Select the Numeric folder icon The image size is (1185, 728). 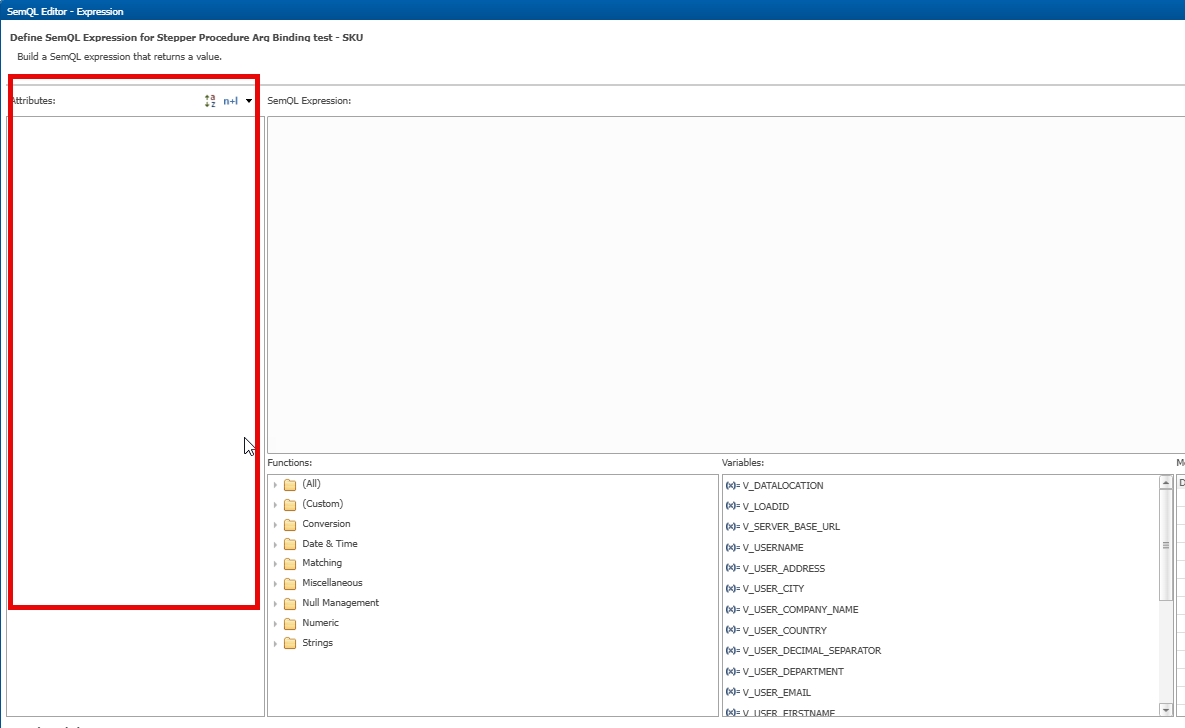(x=290, y=624)
